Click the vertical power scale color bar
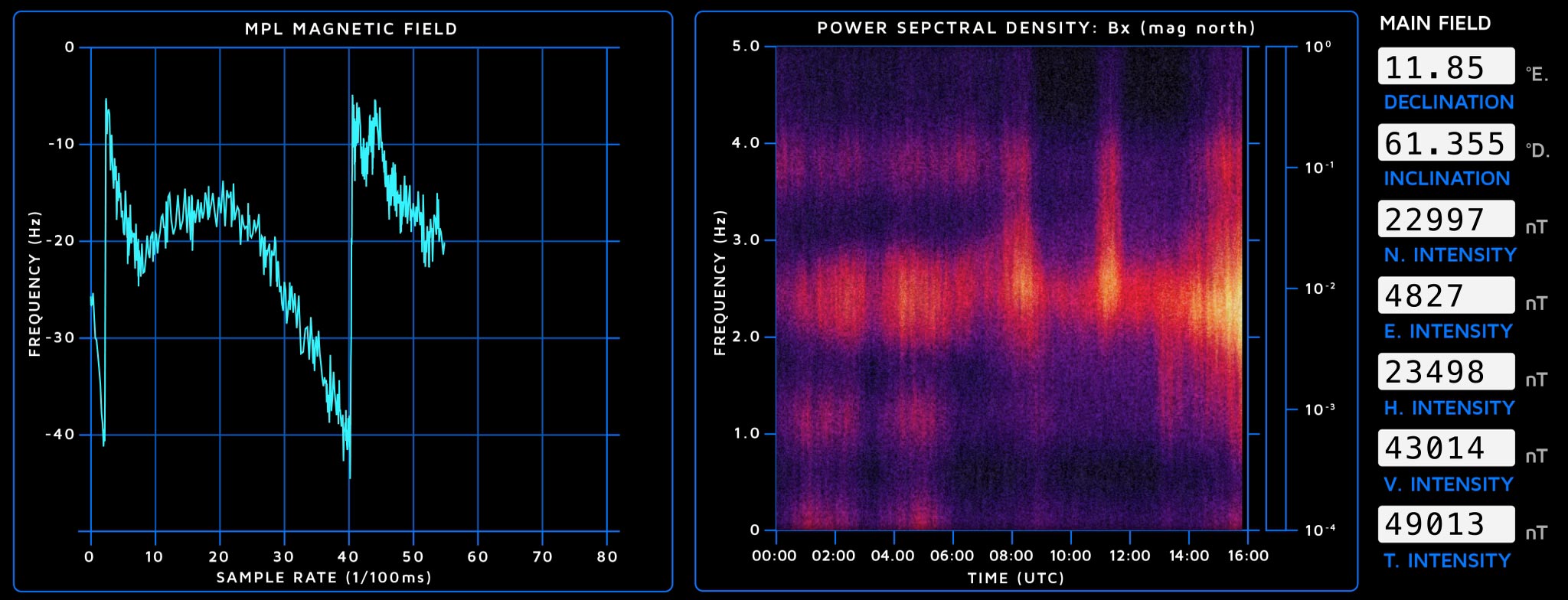Image resolution: width=1568 pixels, height=600 pixels. (1276, 288)
